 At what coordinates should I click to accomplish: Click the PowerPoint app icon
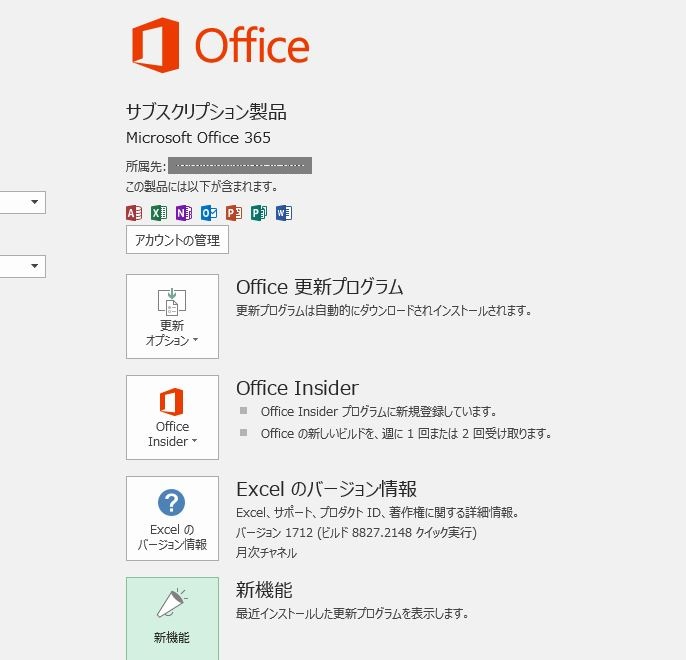(x=234, y=213)
